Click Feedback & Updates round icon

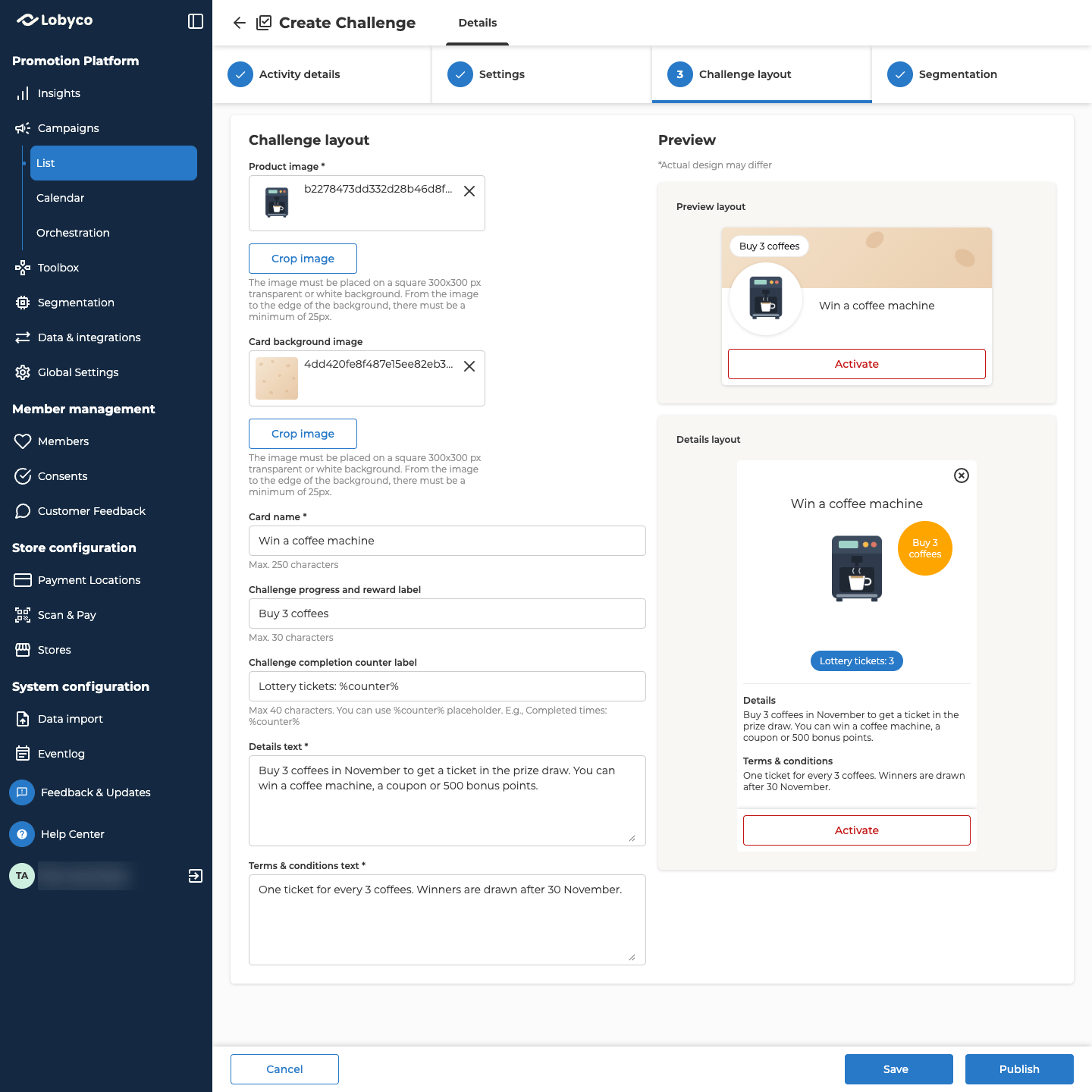[x=22, y=792]
